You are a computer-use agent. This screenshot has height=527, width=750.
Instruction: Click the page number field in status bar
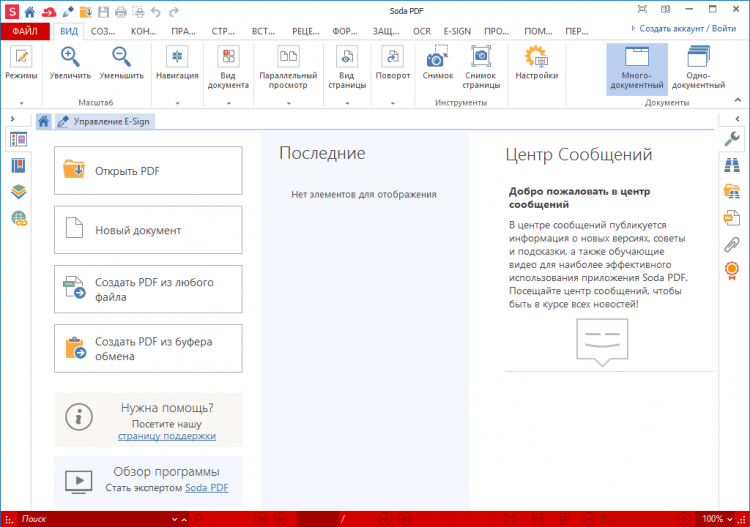pos(318,519)
